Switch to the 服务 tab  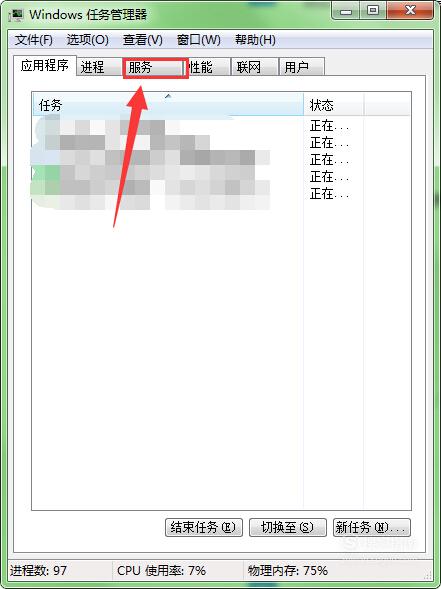[156, 68]
